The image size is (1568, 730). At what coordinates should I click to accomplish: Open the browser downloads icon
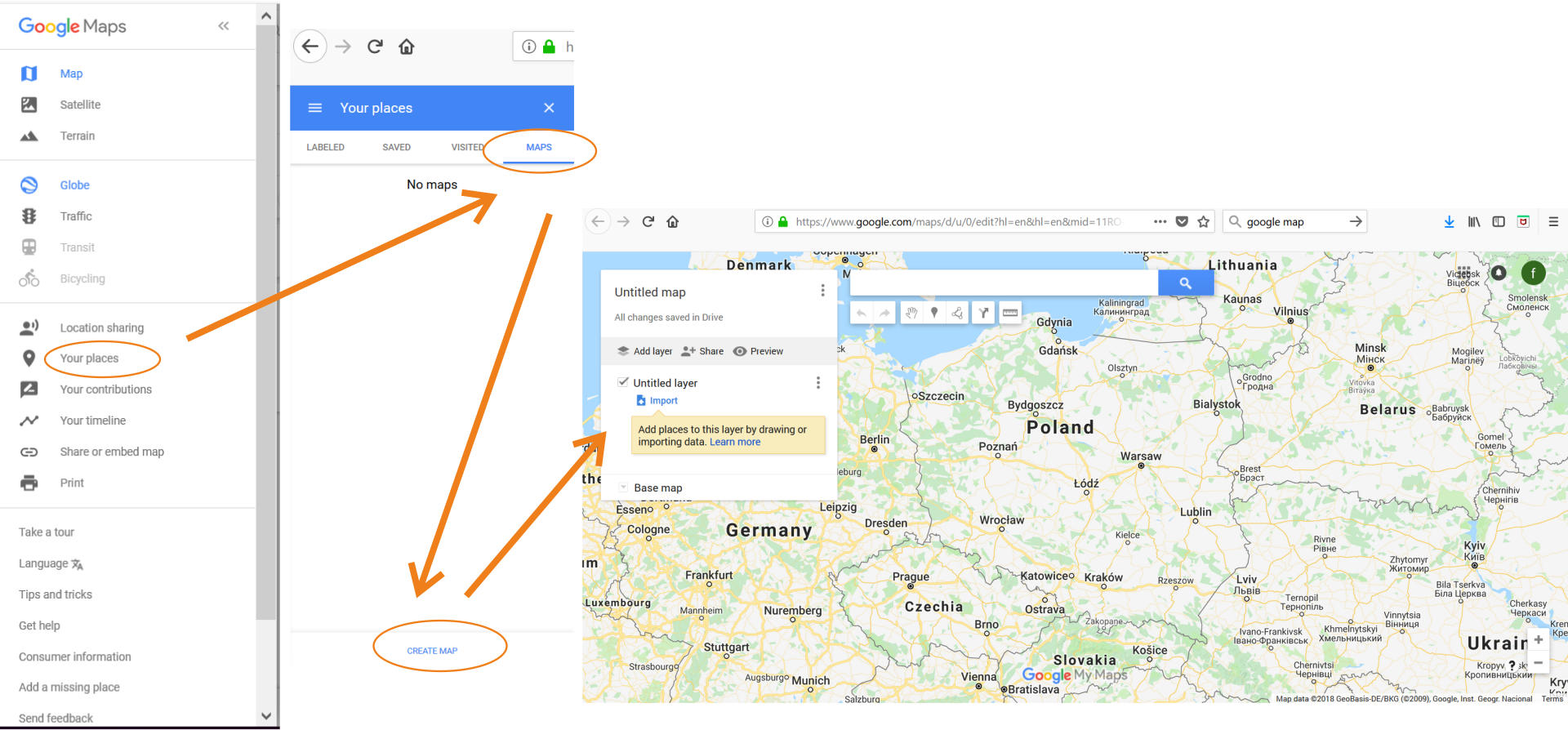(1450, 221)
